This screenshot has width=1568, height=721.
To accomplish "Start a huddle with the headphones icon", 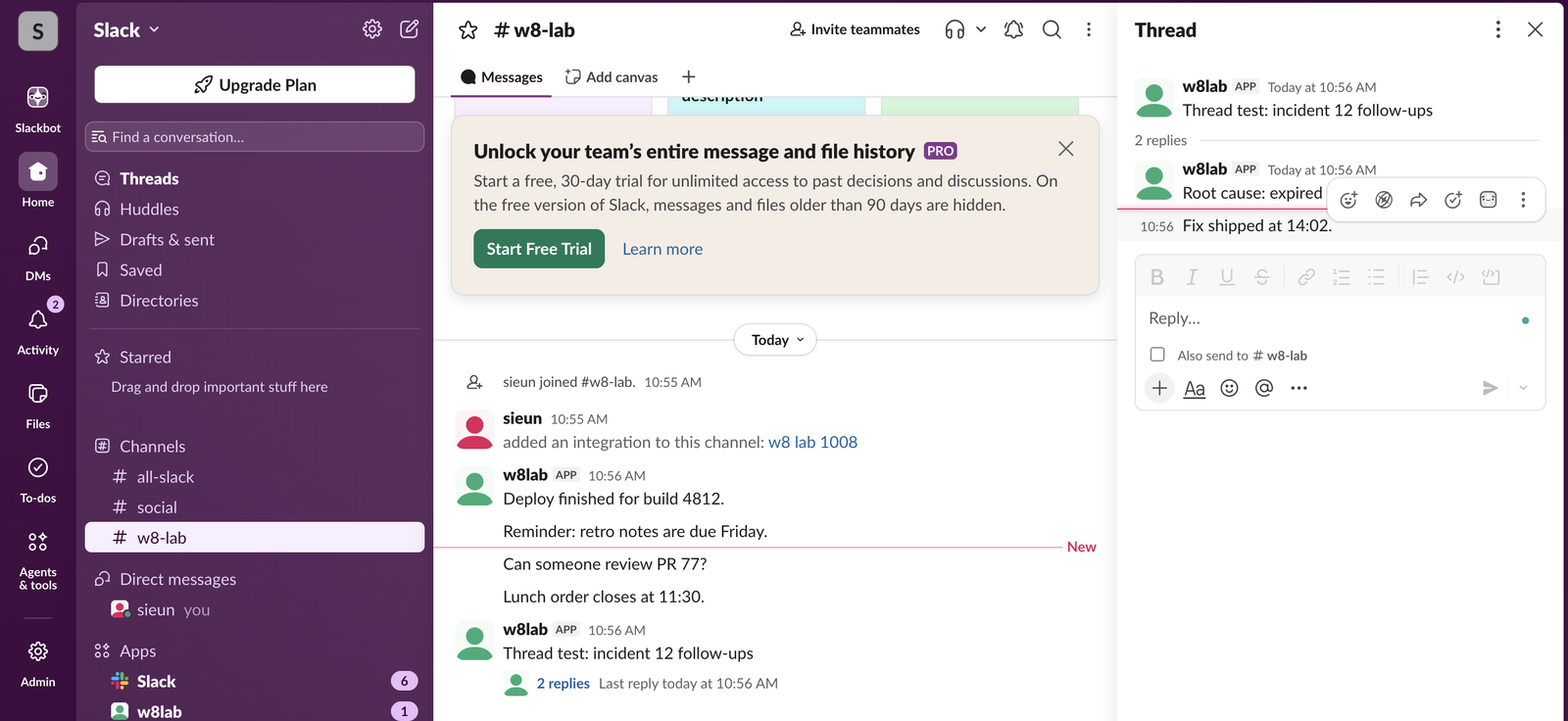I will [x=955, y=29].
